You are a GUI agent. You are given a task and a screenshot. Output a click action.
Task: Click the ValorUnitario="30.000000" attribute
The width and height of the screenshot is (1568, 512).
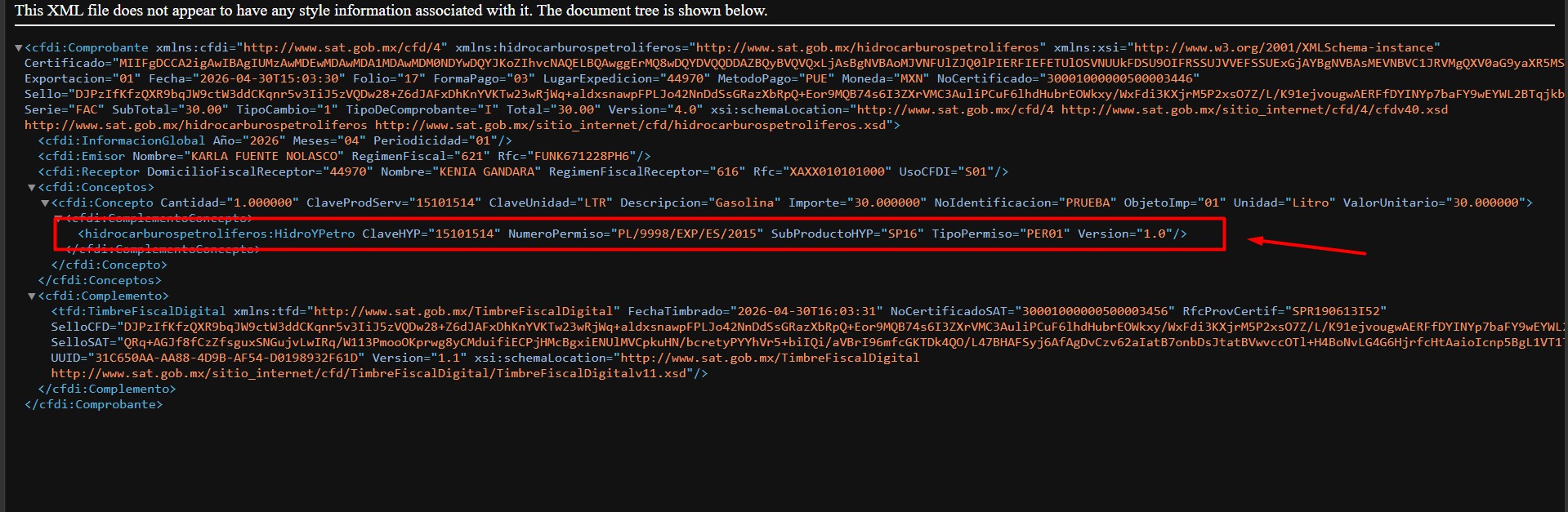[x=1434, y=203]
